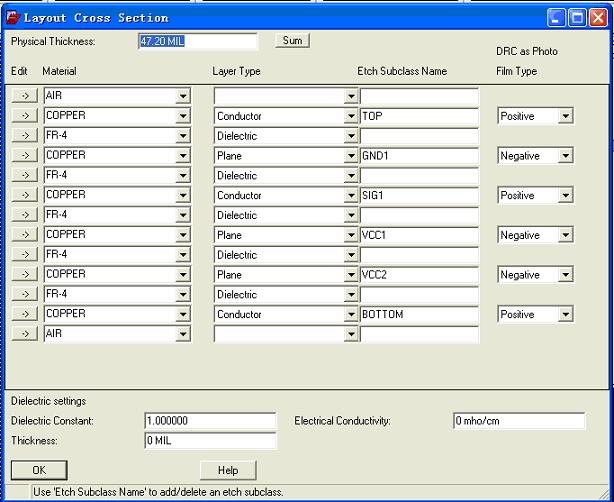The image size is (614, 502).
Task: Open Film Type dropdown for BOTTOM
Action: click(x=565, y=314)
